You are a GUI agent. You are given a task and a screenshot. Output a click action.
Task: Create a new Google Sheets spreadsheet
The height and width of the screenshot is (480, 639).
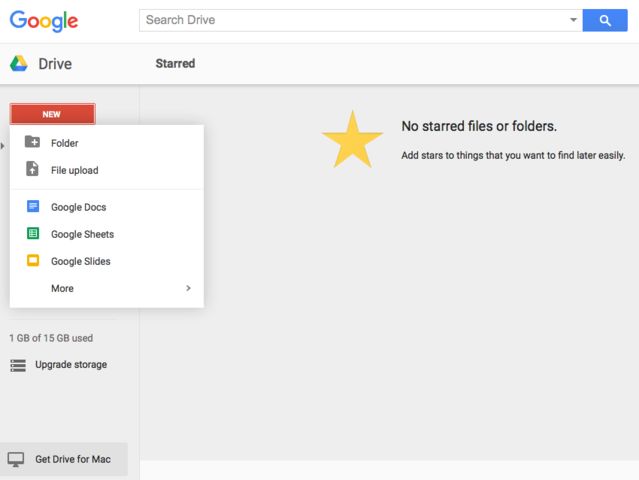pyautogui.click(x=106, y=234)
